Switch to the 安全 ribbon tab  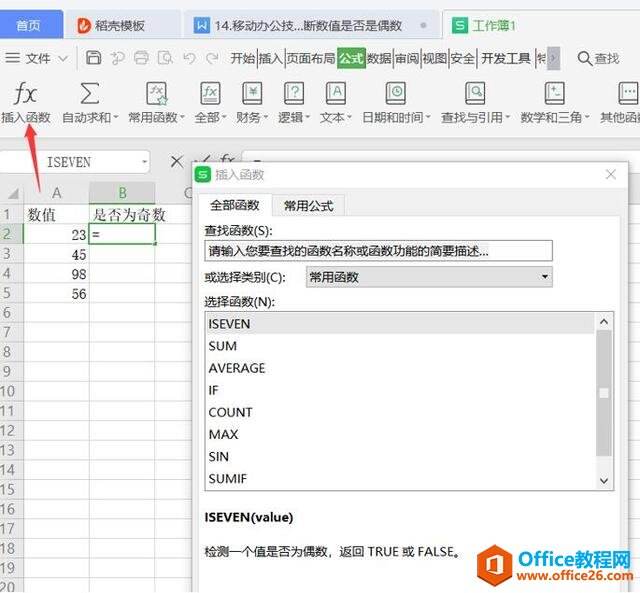coord(462,58)
